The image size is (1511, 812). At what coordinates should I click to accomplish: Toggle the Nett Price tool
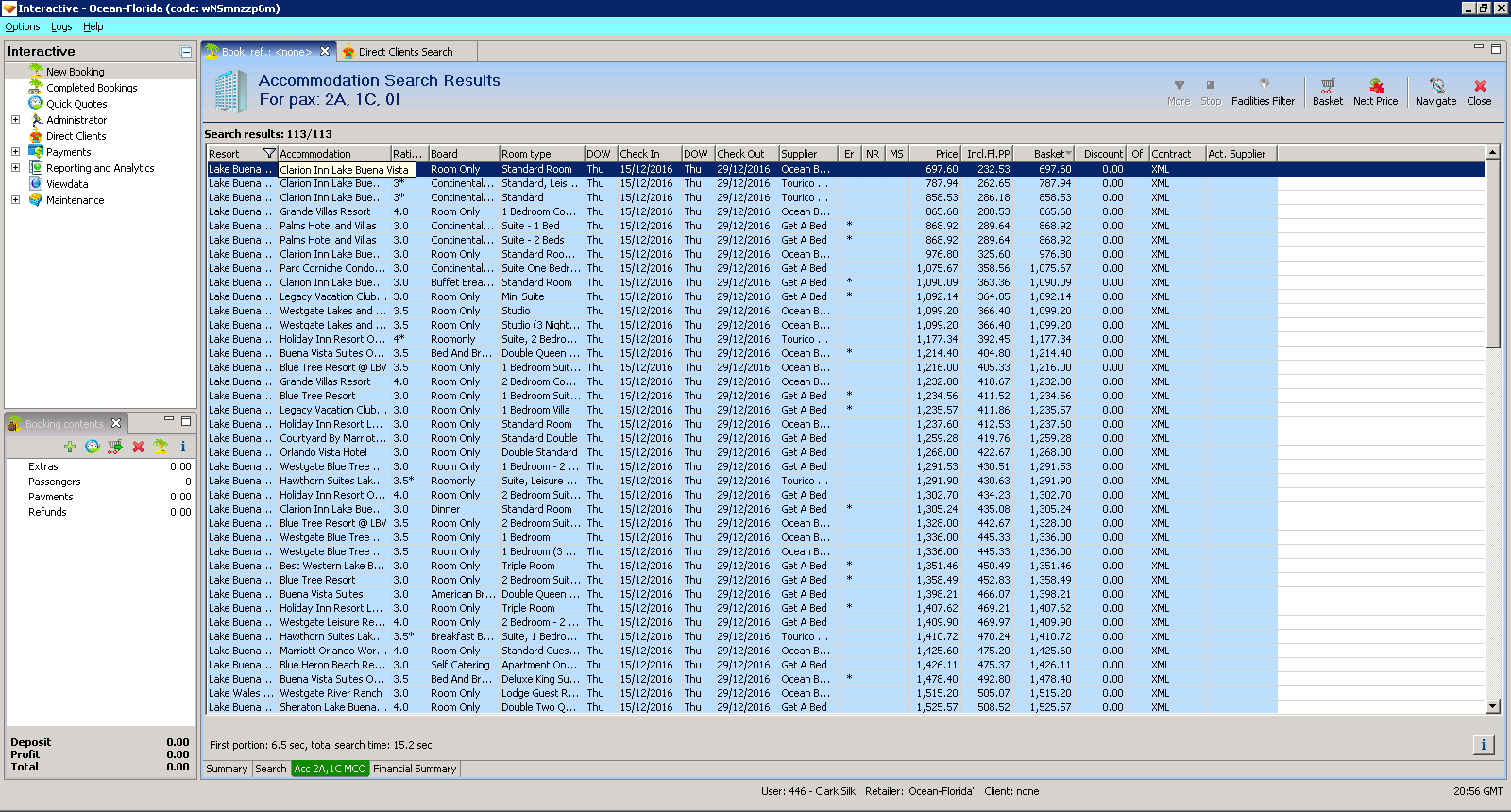point(1375,92)
